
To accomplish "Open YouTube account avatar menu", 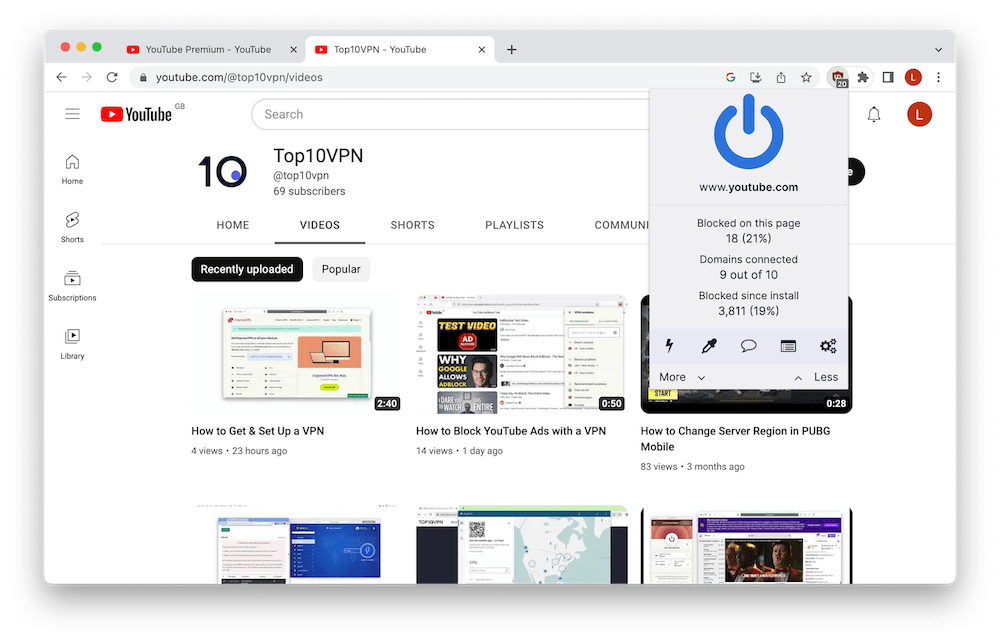I will coord(919,114).
